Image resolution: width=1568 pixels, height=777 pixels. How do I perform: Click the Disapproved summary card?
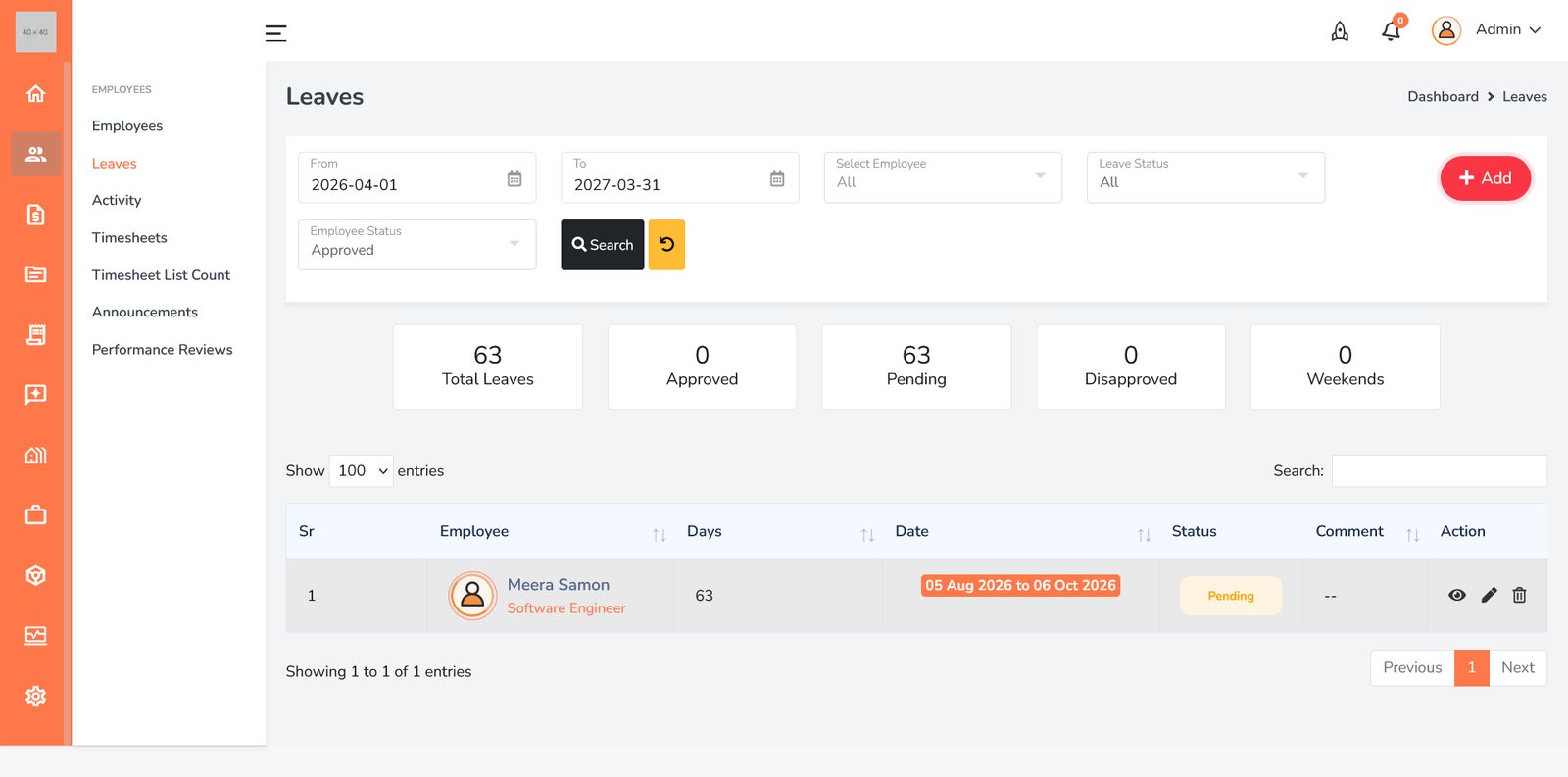pos(1131,366)
